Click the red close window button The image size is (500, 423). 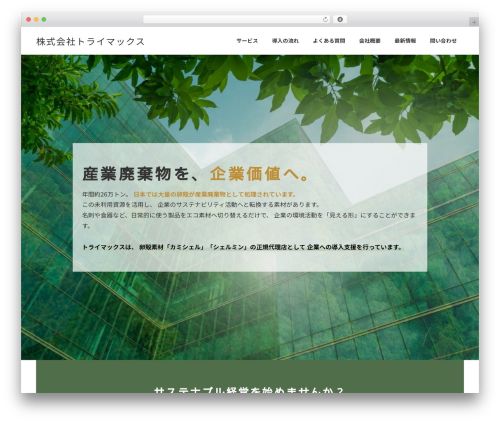29,20
